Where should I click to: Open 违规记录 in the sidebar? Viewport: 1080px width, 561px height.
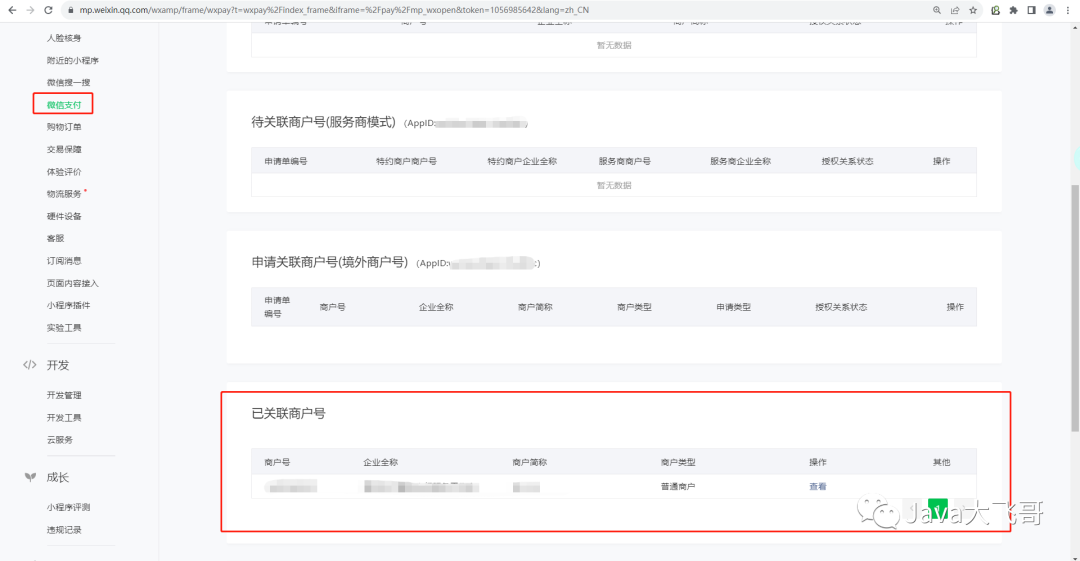point(64,530)
